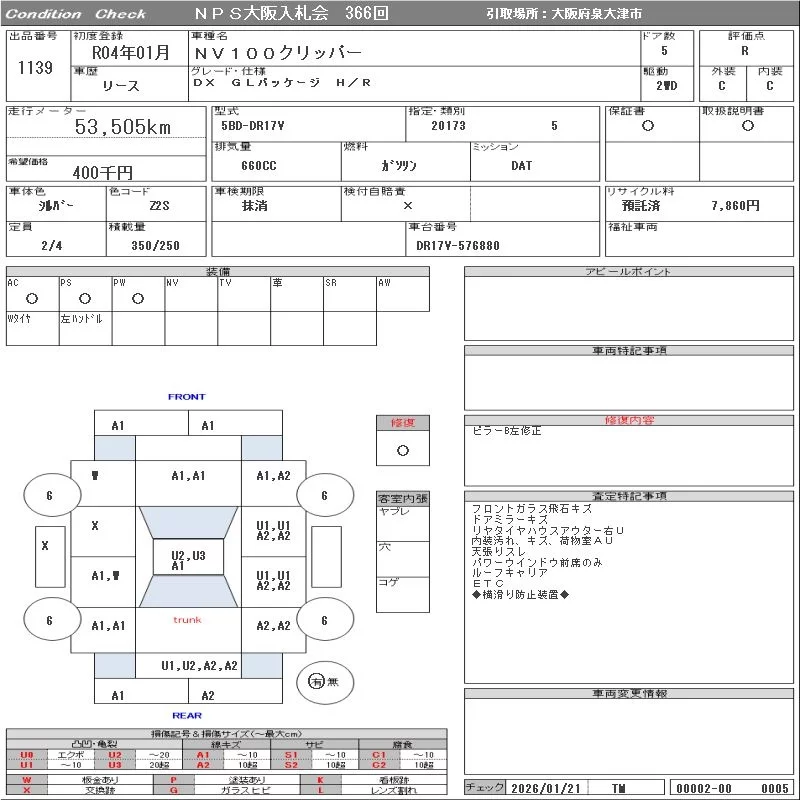The image size is (800, 800).
Task: Select model code '5BD-DR17V'
Action: 253,126
